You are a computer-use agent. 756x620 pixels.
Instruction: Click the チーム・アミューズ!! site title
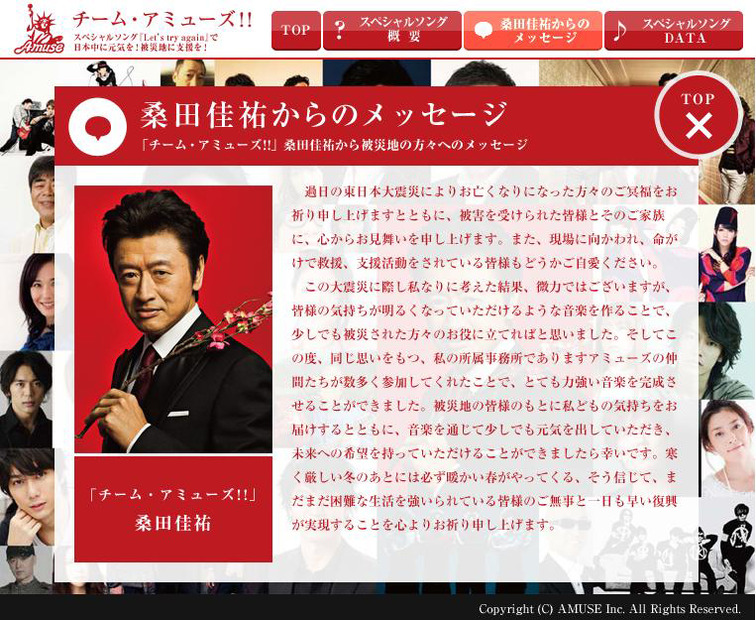coord(162,19)
